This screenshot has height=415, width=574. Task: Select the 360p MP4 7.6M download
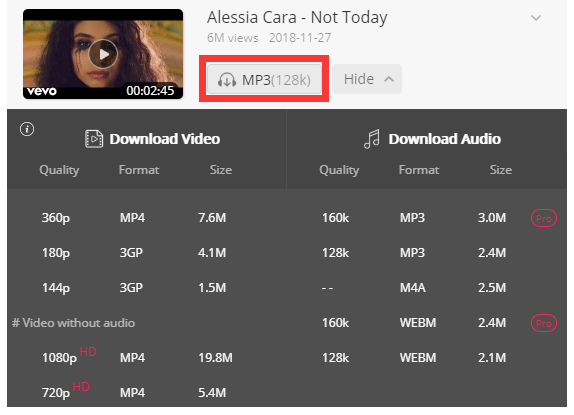click(x=146, y=218)
